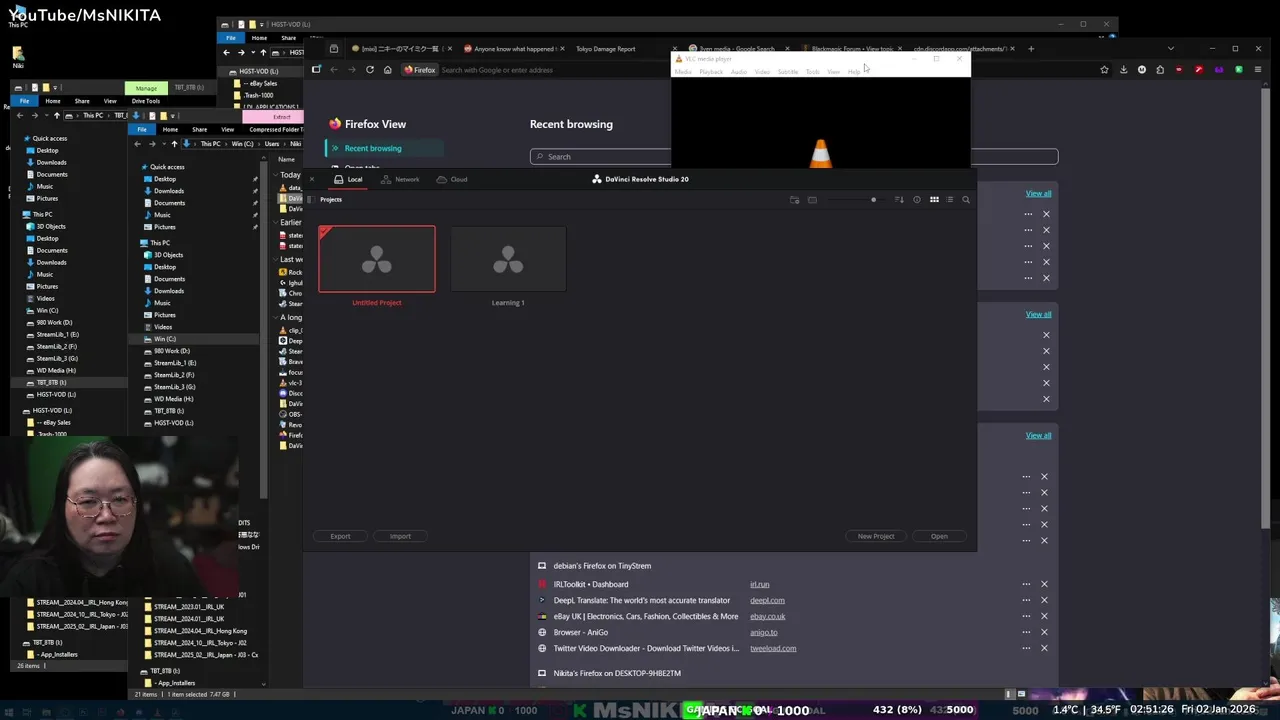Close DaVinci Resolve Project Manager with X

click(312, 179)
